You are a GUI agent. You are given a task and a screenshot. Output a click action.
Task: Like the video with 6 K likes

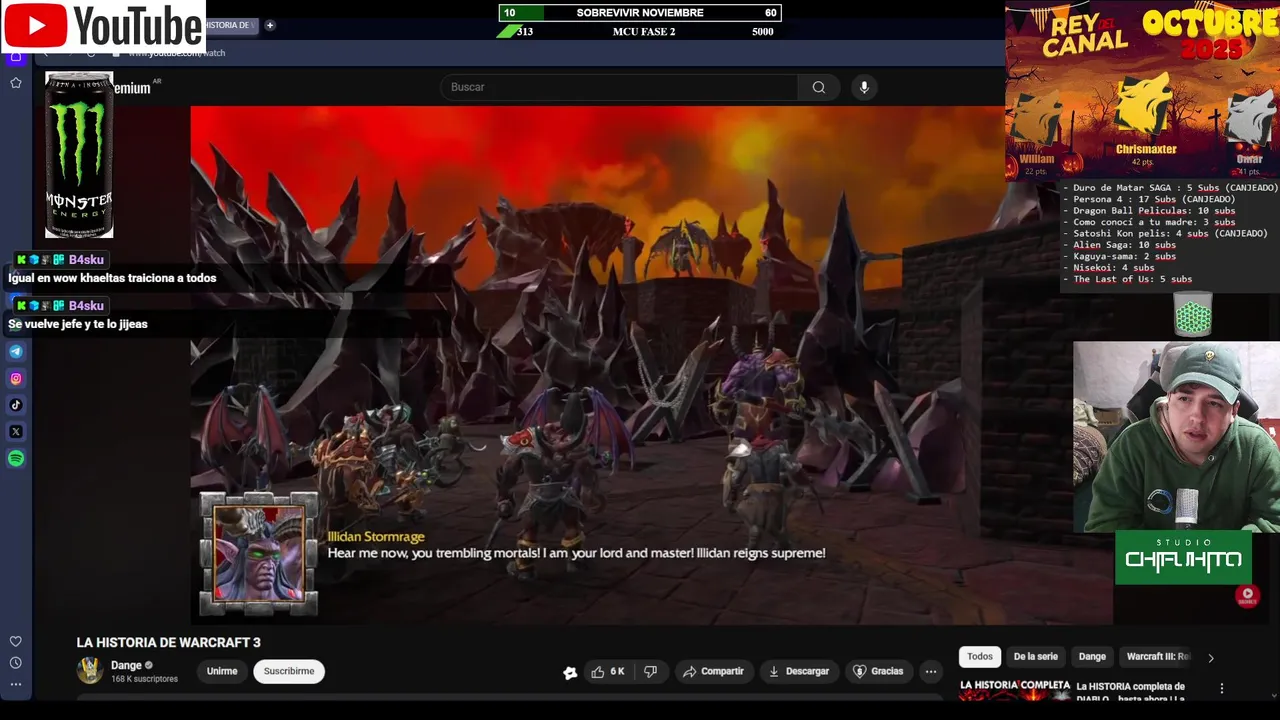point(608,672)
